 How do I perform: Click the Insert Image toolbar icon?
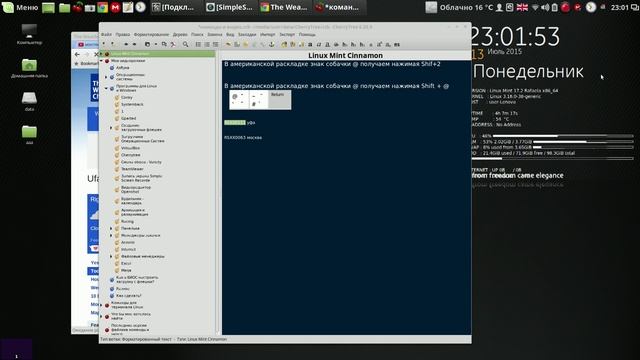[x=228, y=44]
